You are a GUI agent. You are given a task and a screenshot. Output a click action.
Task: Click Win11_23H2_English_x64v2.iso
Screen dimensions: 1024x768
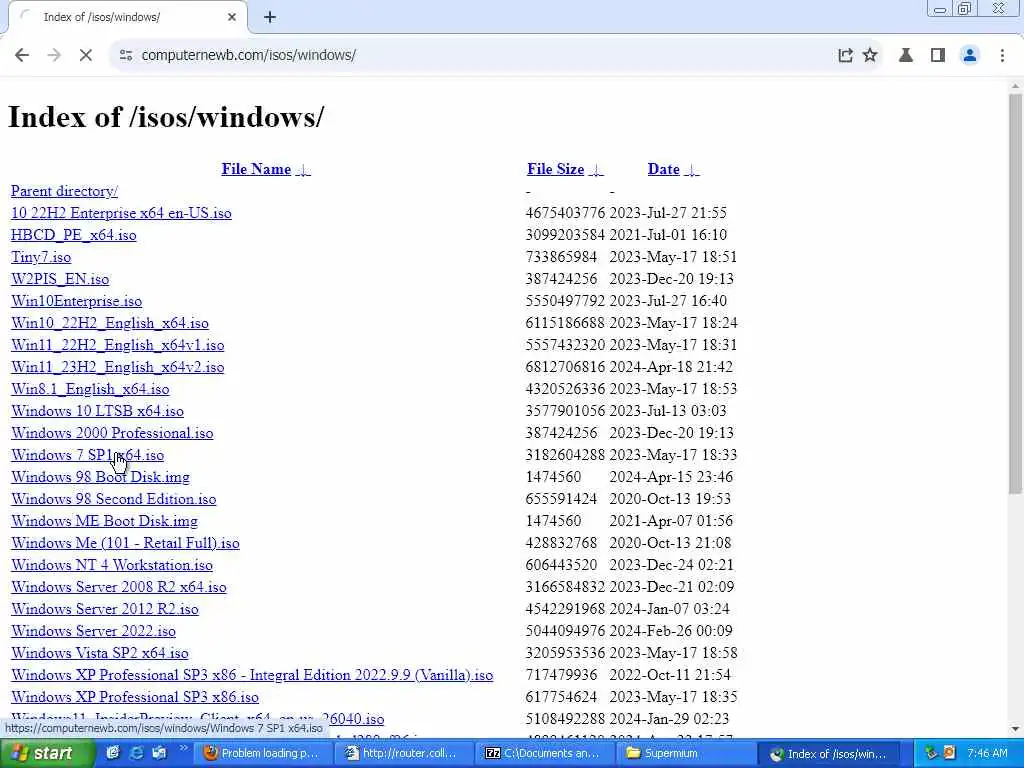coord(118,367)
